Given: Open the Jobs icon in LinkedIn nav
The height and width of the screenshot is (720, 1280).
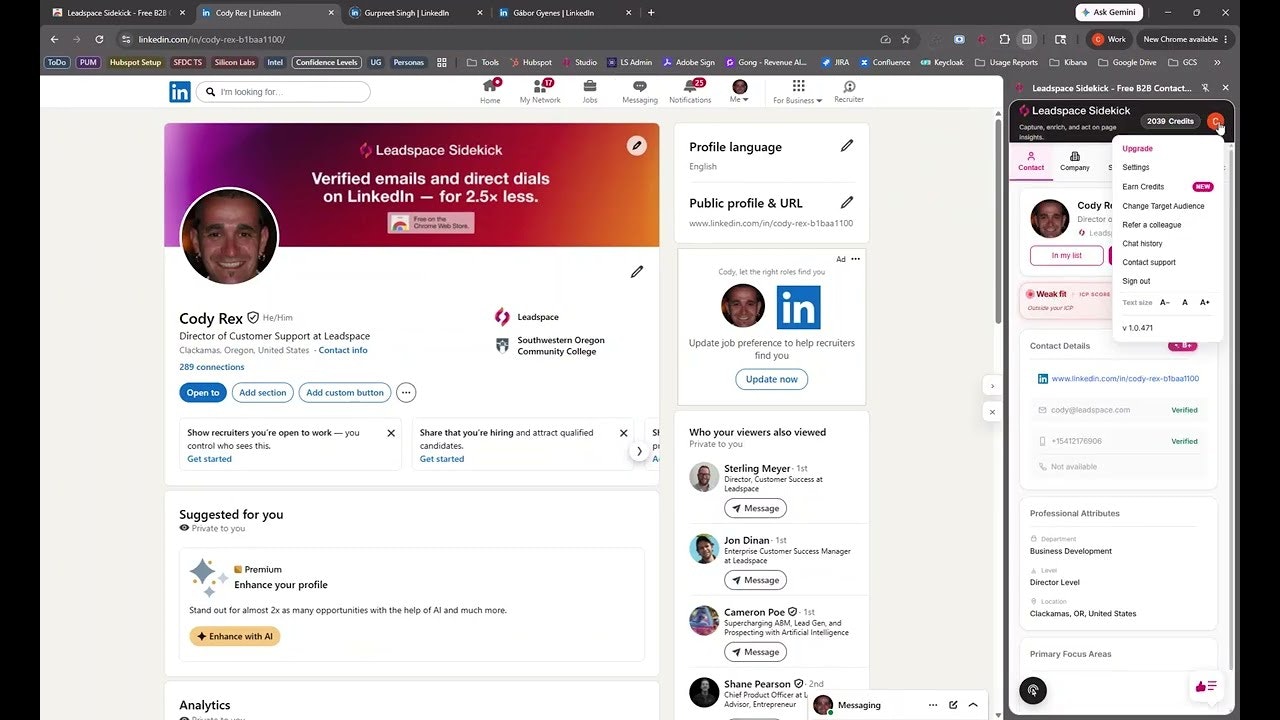Looking at the screenshot, I should [590, 91].
